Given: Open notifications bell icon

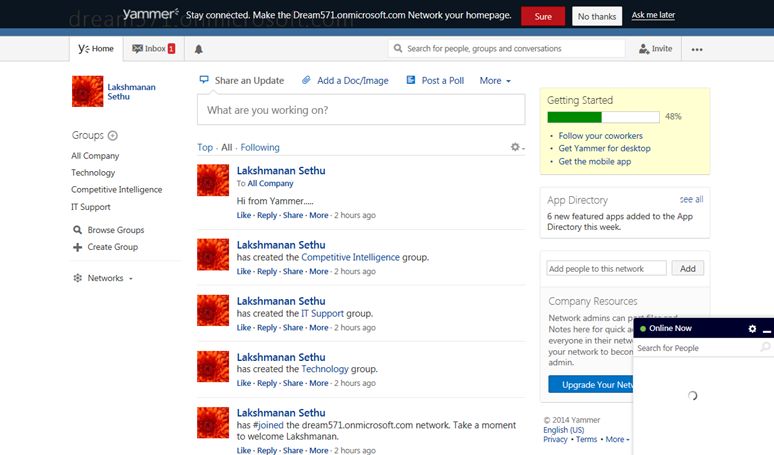Looking at the screenshot, I should tap(198, 49).
